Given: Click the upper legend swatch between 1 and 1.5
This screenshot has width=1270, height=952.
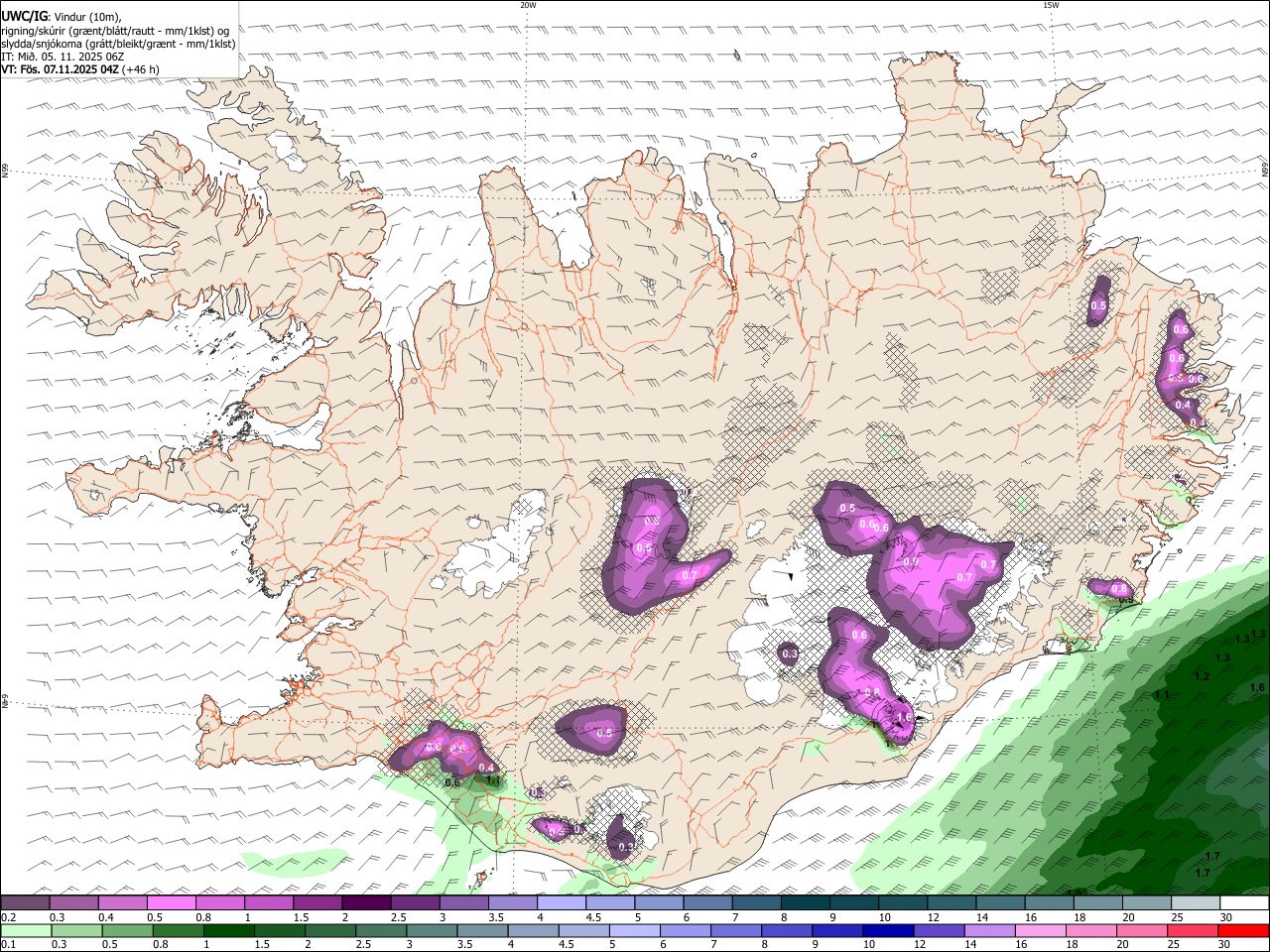Looking at the screenshot, I should [269, 903].
